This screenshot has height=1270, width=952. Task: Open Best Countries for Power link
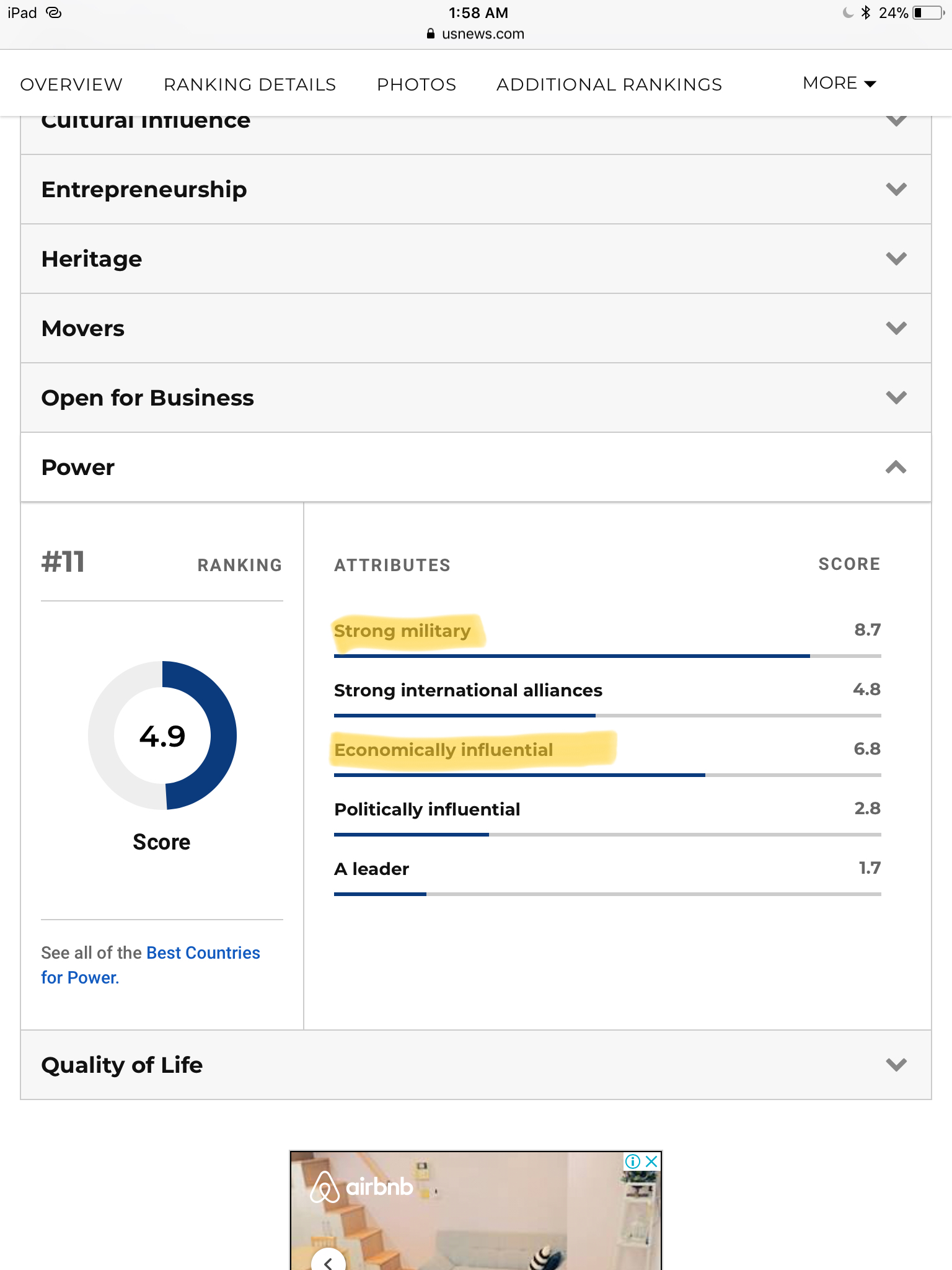pos(203,953)
